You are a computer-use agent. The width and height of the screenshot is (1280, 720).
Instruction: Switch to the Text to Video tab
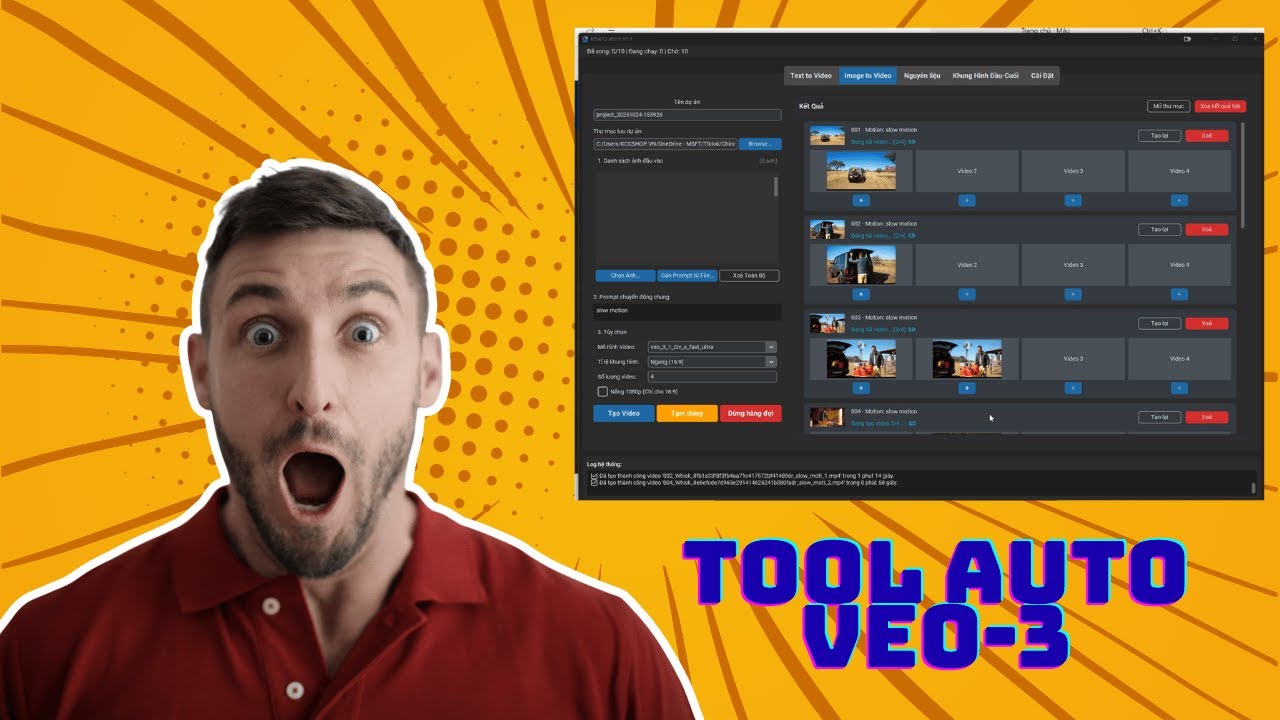[811, 75]
